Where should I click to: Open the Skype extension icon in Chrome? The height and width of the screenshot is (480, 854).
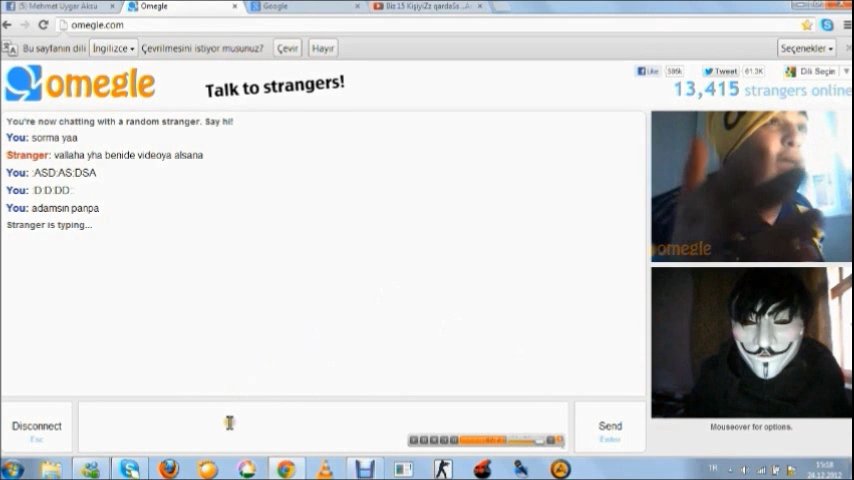pos(827,25)
